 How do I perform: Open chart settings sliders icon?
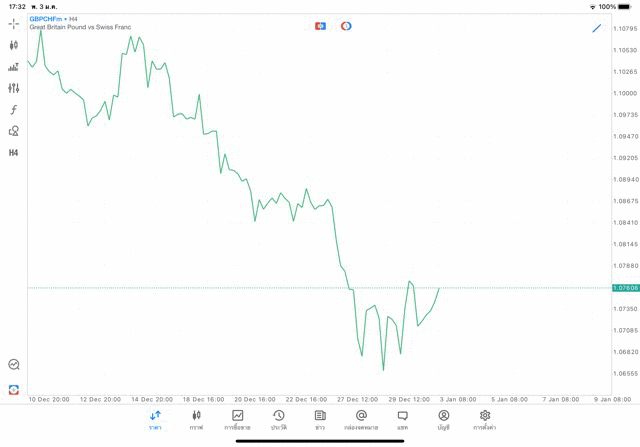point(13,88)
